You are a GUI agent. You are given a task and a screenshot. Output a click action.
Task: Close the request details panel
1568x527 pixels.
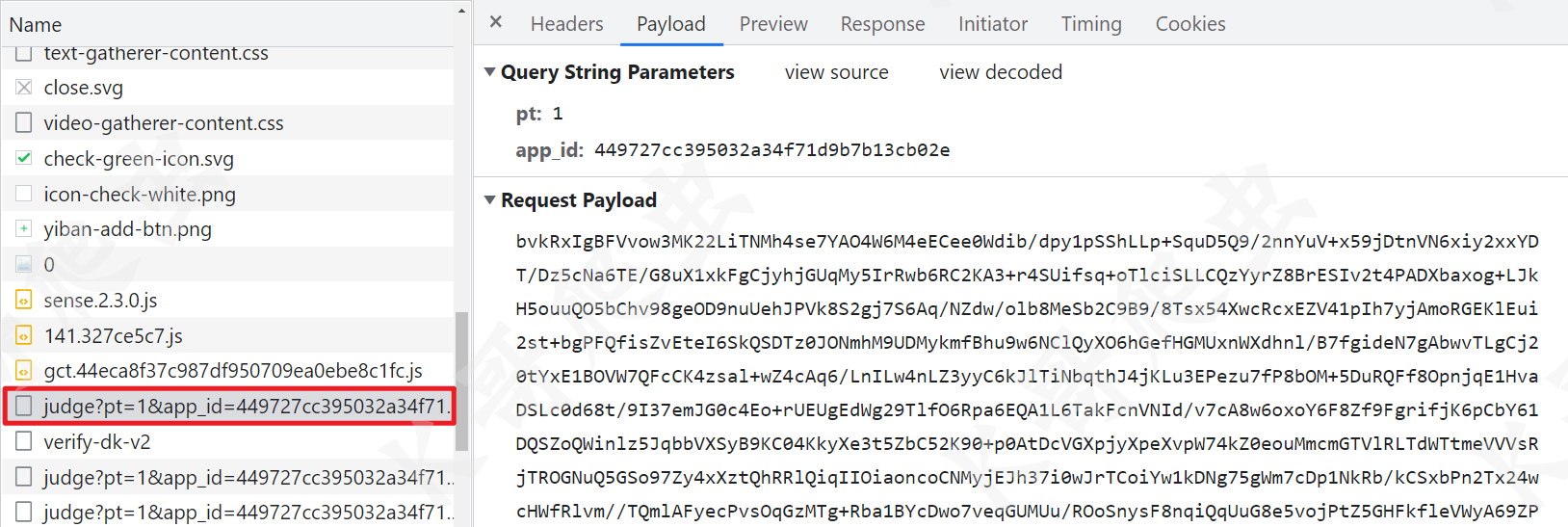496,21
